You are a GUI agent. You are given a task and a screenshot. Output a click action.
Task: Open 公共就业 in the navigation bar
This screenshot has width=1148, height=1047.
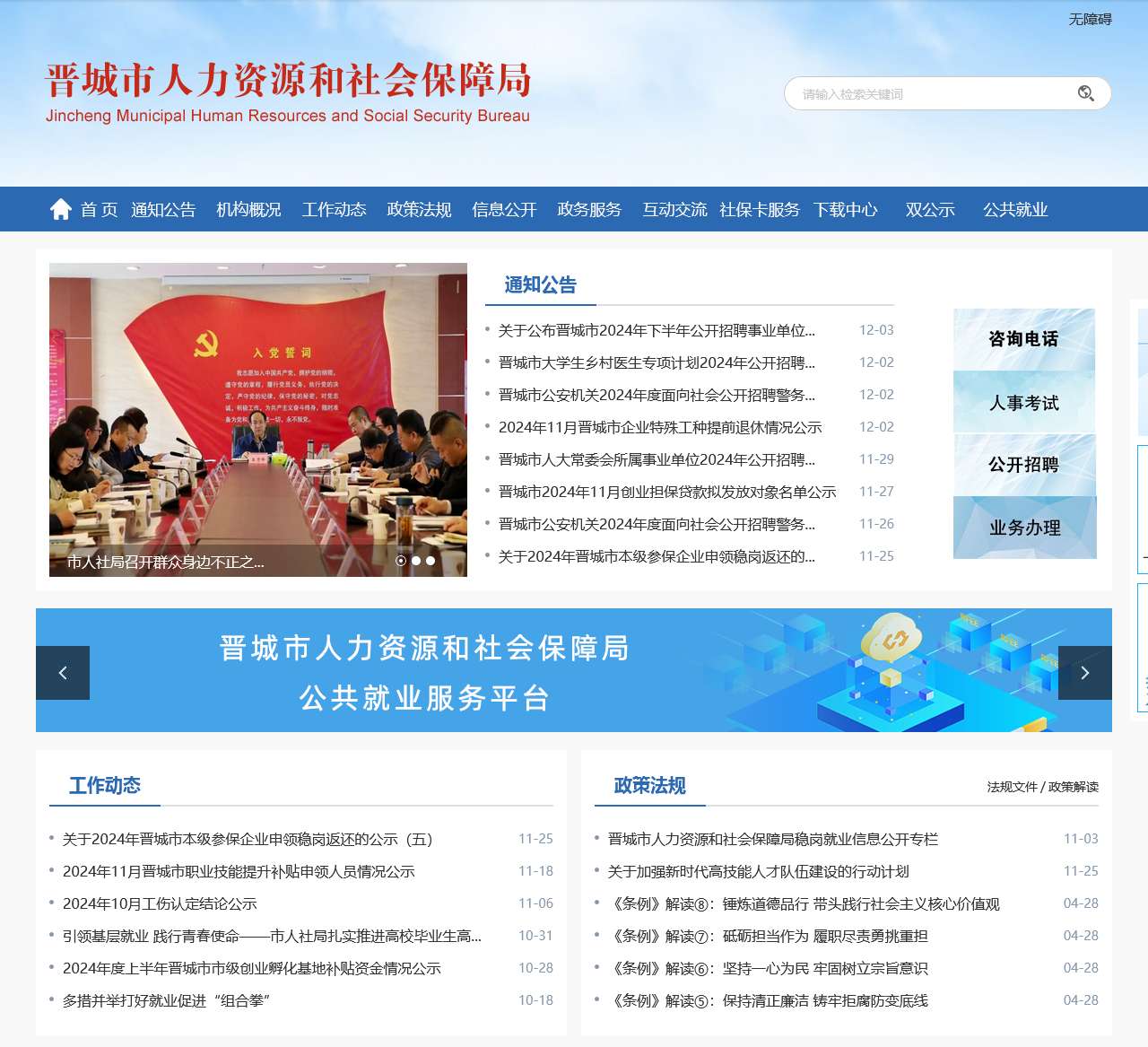click(x=1015, y=209)
